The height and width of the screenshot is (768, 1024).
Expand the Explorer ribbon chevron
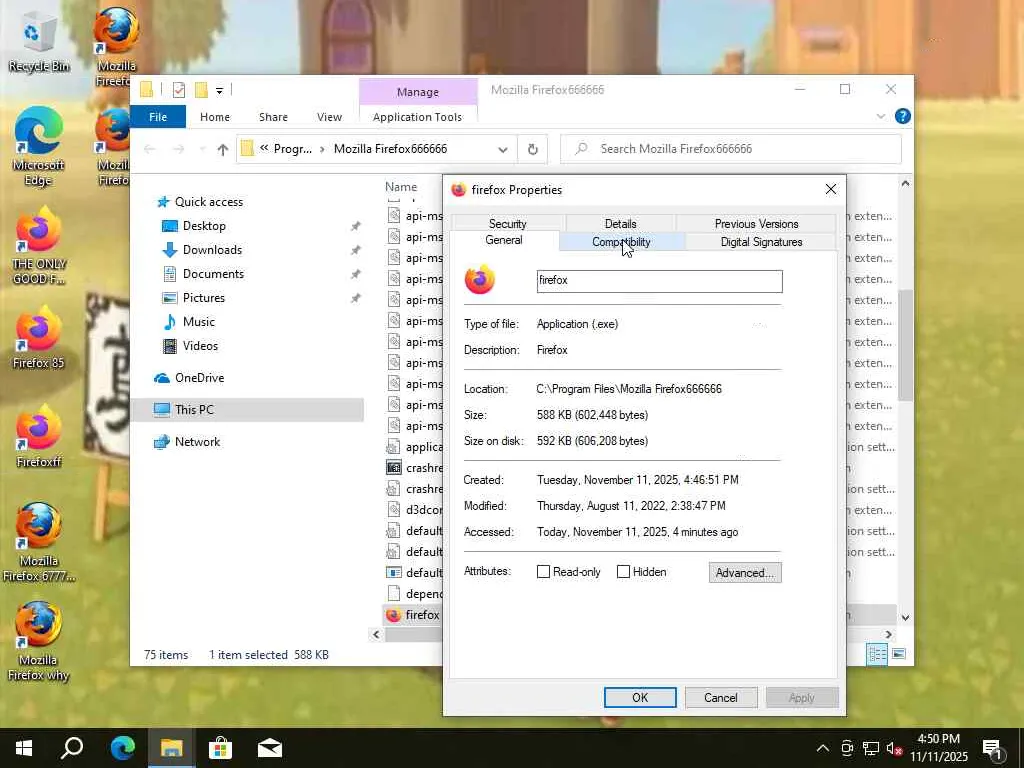pyautogui.click(x=880, y=116)
